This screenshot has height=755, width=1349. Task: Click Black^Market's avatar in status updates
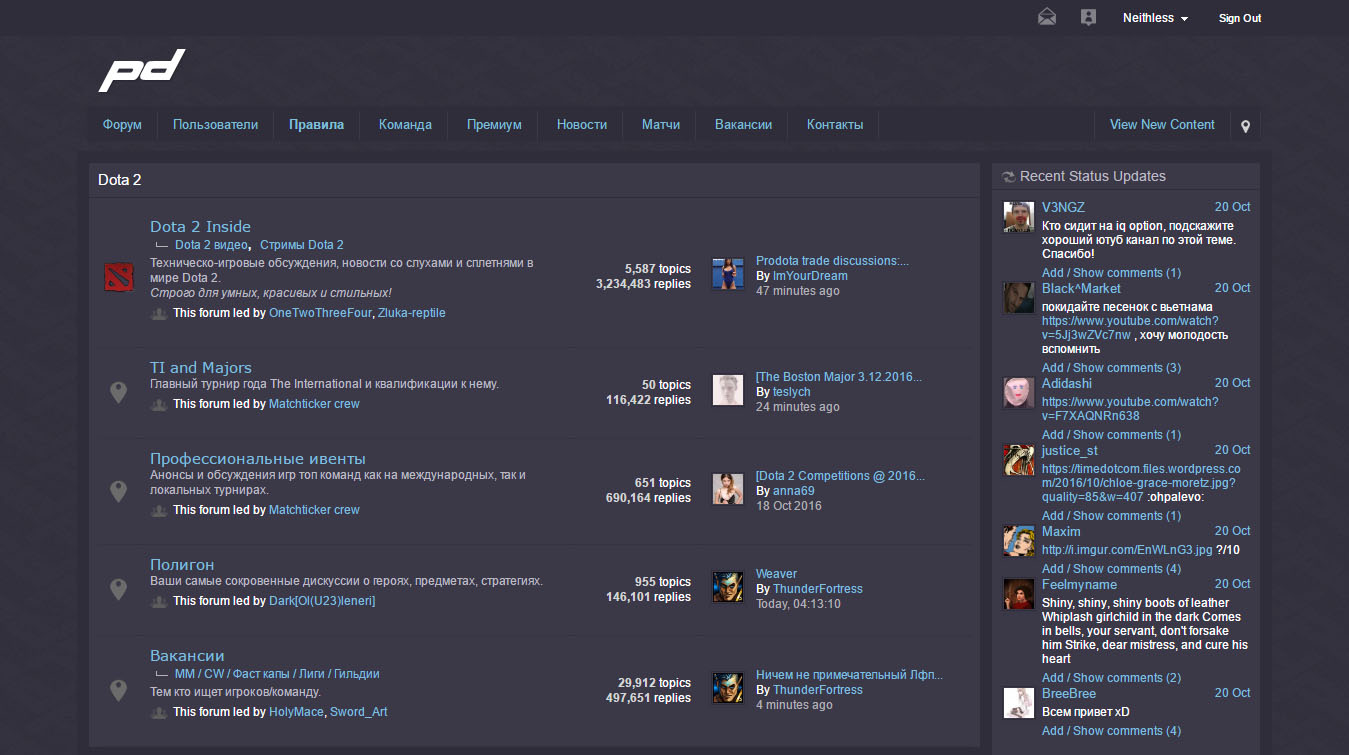click(x=1018, y=298)
